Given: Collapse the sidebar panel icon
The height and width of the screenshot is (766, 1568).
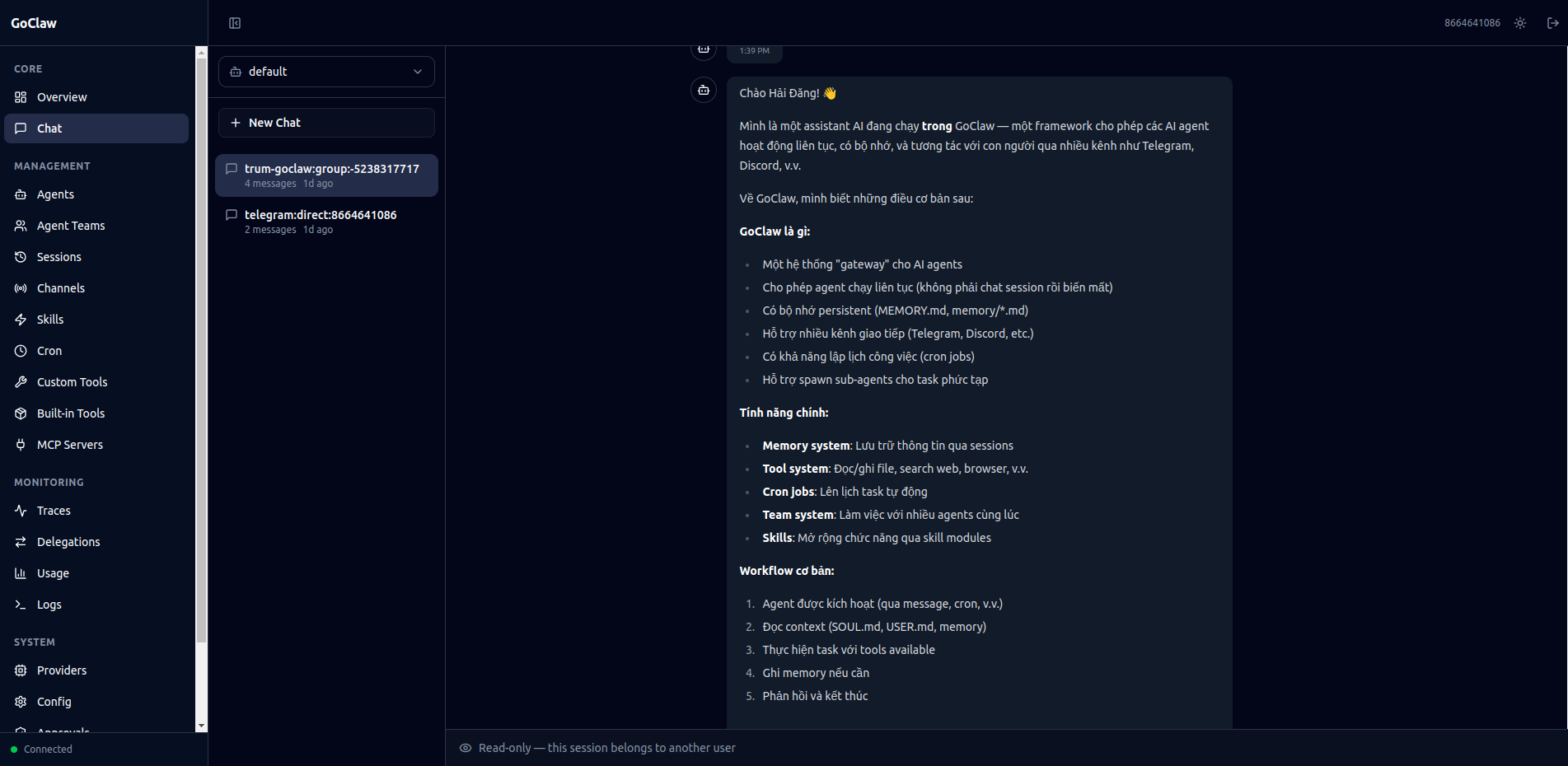Looking at the screenshot, I should click(235, 23).
